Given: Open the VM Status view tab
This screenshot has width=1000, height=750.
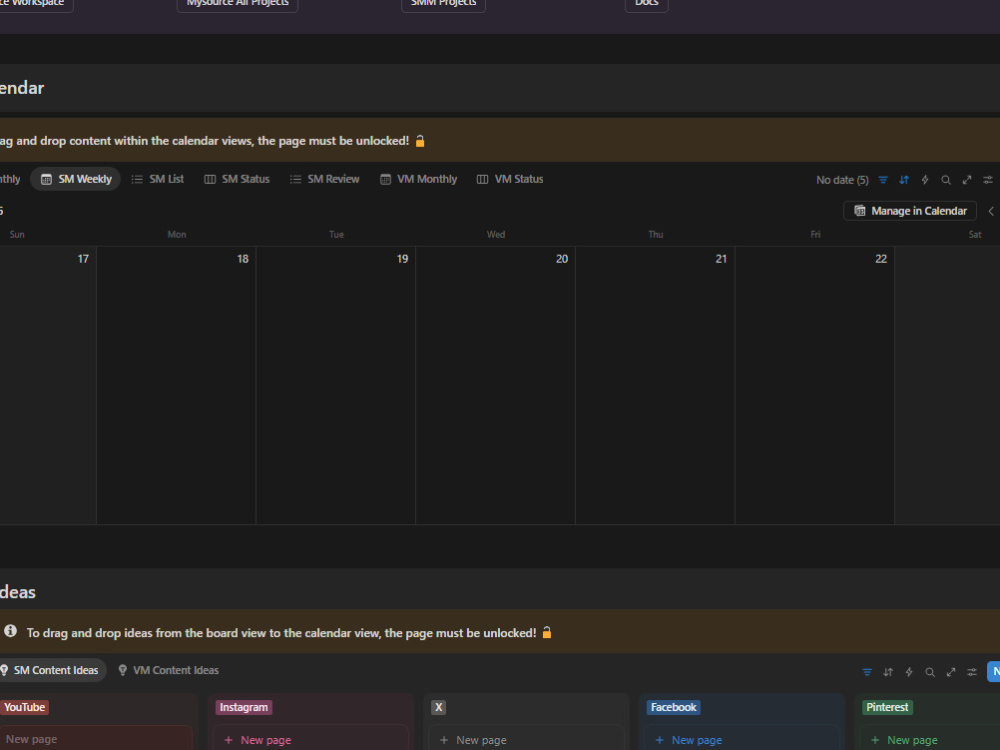Looking at the screenshot, I should coord(510,179).
